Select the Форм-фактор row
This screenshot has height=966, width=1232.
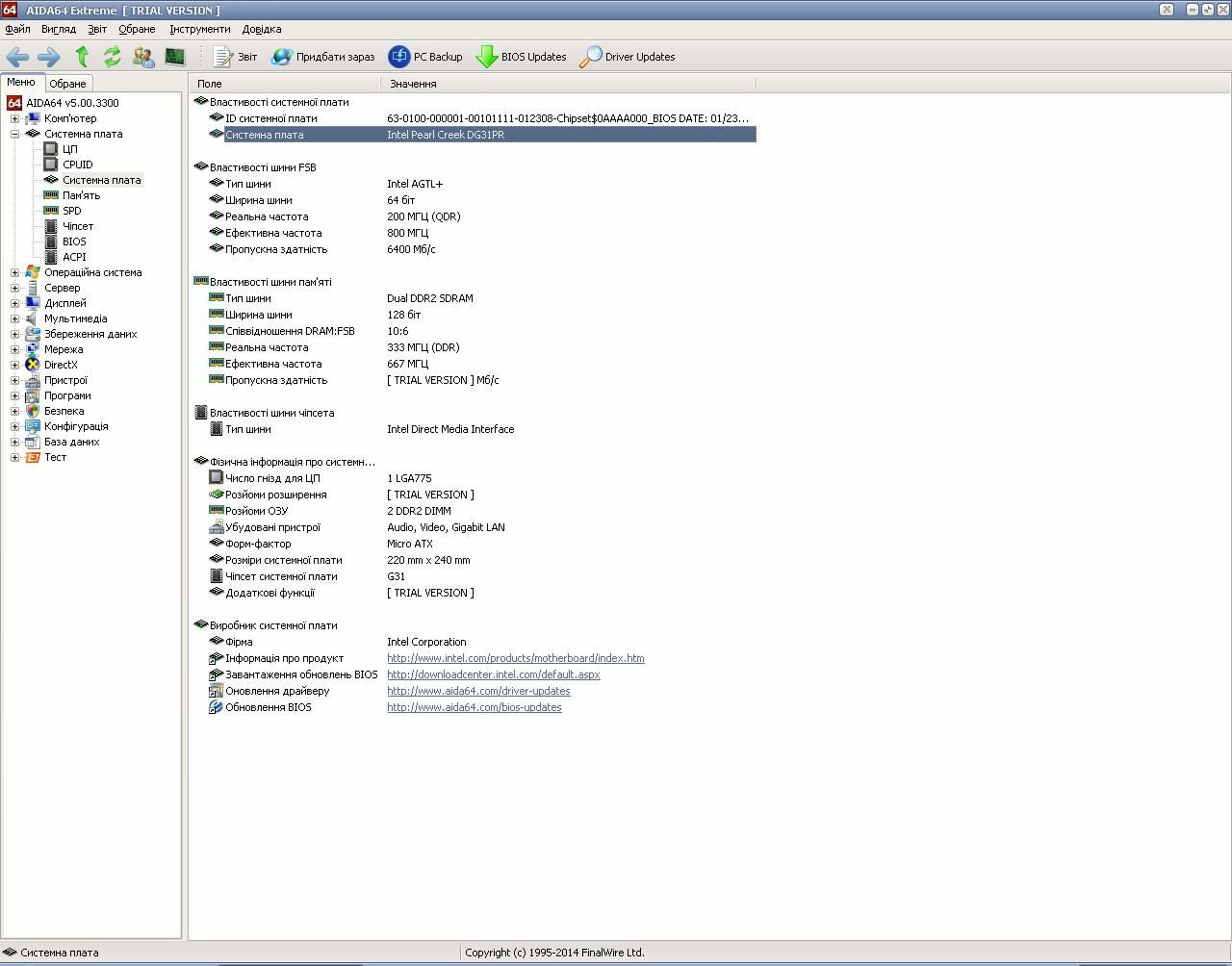pyautogui.click(x=481, y=544)
